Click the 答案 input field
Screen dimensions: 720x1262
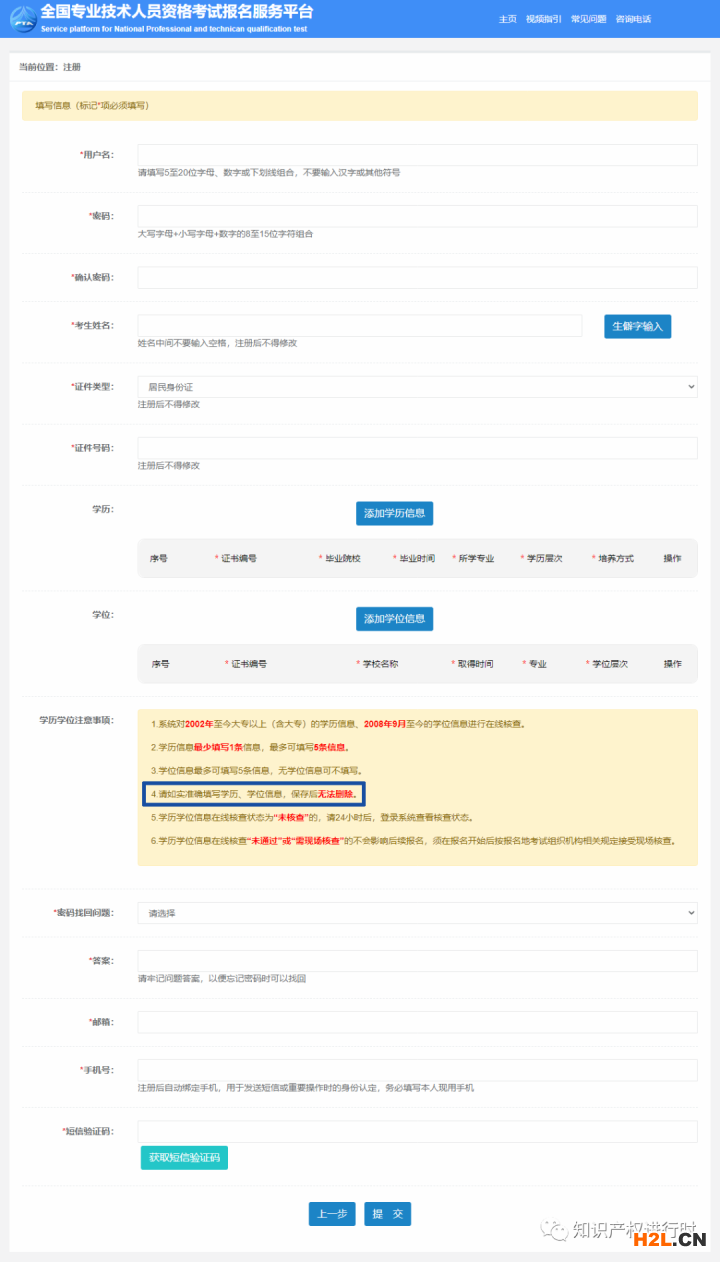417,961
